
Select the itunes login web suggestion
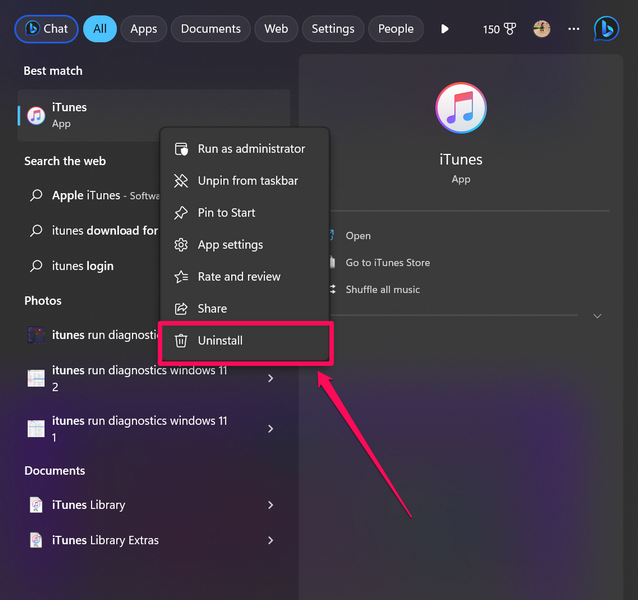[x=82, y=266]
